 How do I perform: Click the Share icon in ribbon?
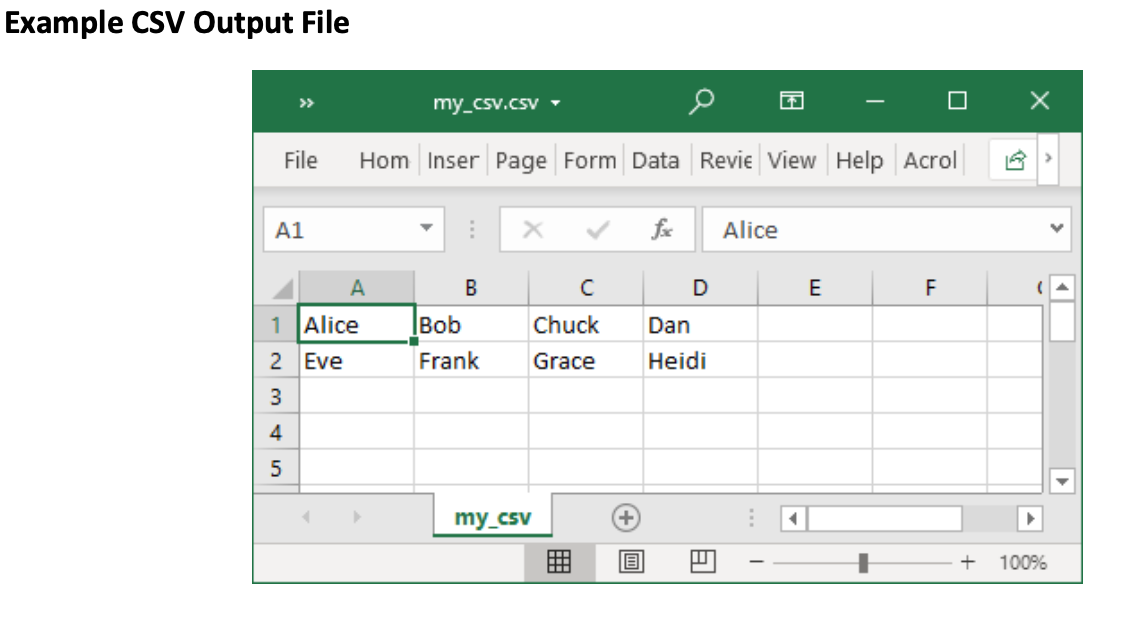coord(1015,160)
